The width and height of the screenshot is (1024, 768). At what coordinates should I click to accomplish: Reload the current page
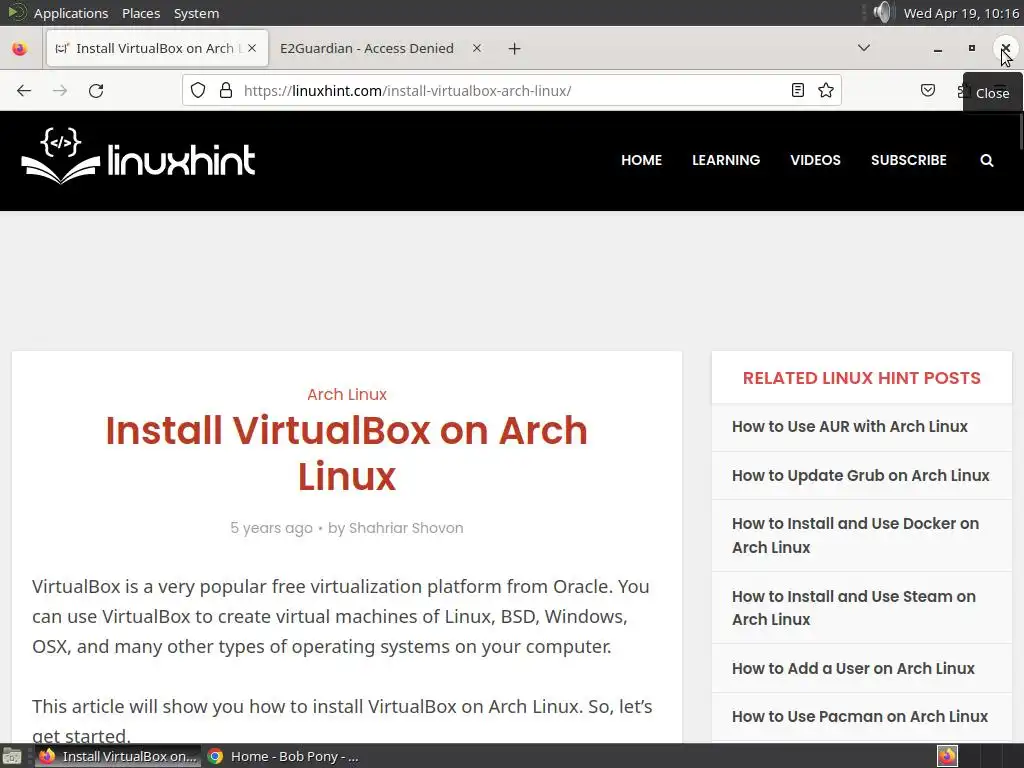pos(96,91)
